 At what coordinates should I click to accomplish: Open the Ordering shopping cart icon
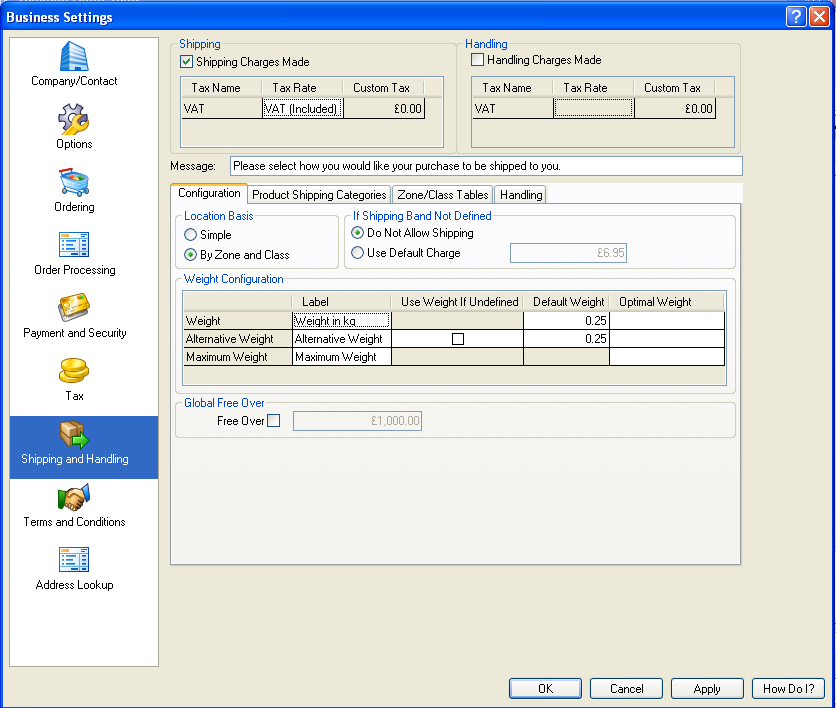(74, 183)
